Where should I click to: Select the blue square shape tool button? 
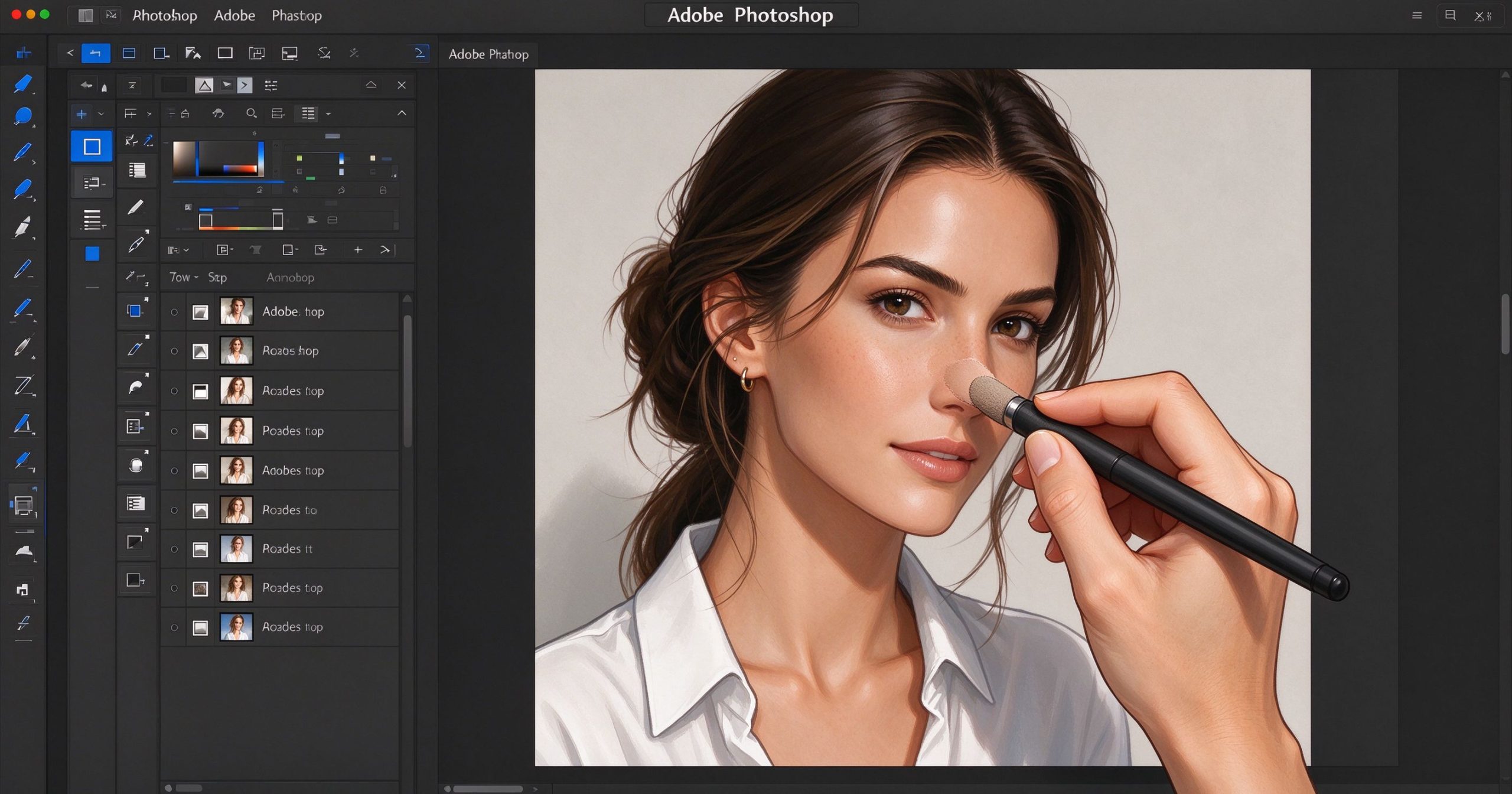[x=92, y=147]
